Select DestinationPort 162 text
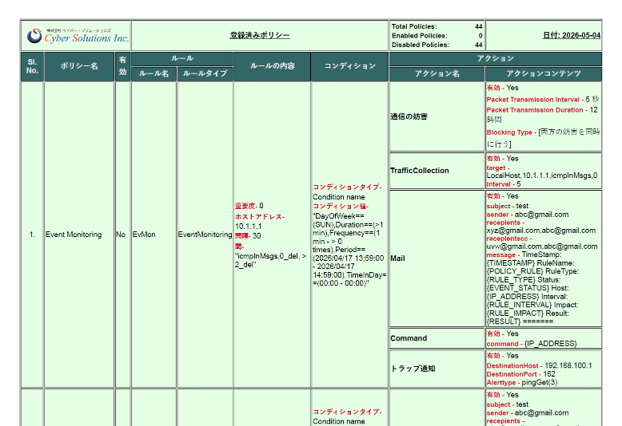 [x=521, y=374]
